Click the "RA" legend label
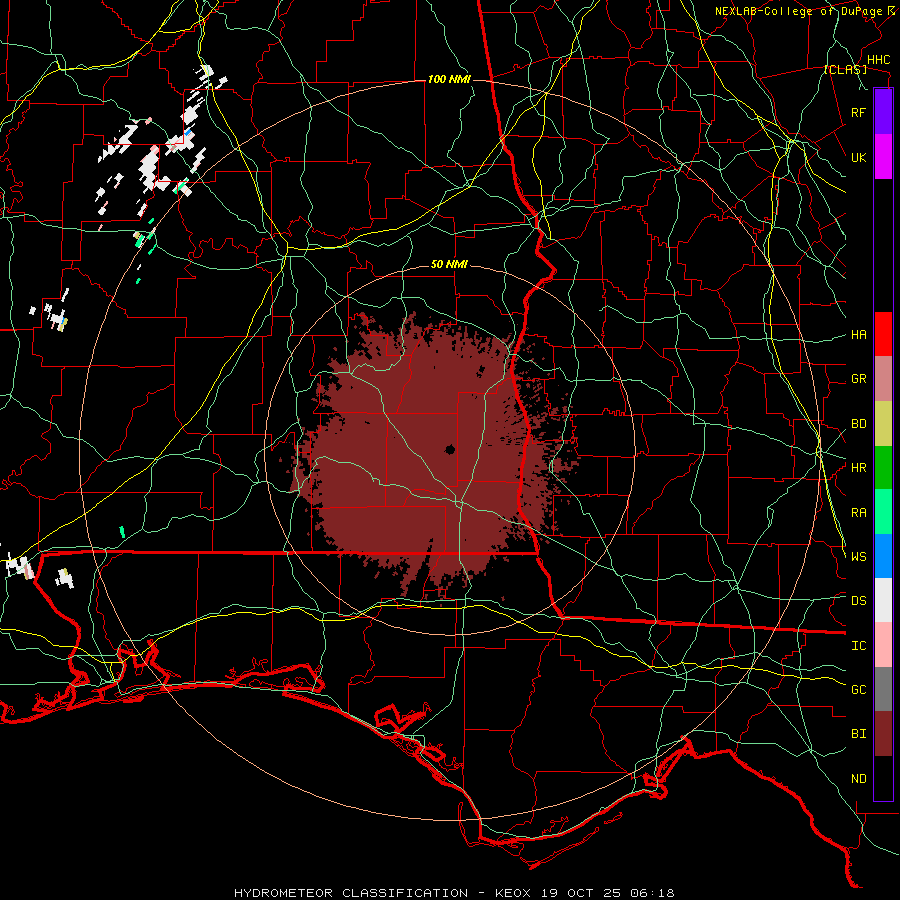Image resolution: width=900 pixels, height=900 pixels. click(859, 513)
